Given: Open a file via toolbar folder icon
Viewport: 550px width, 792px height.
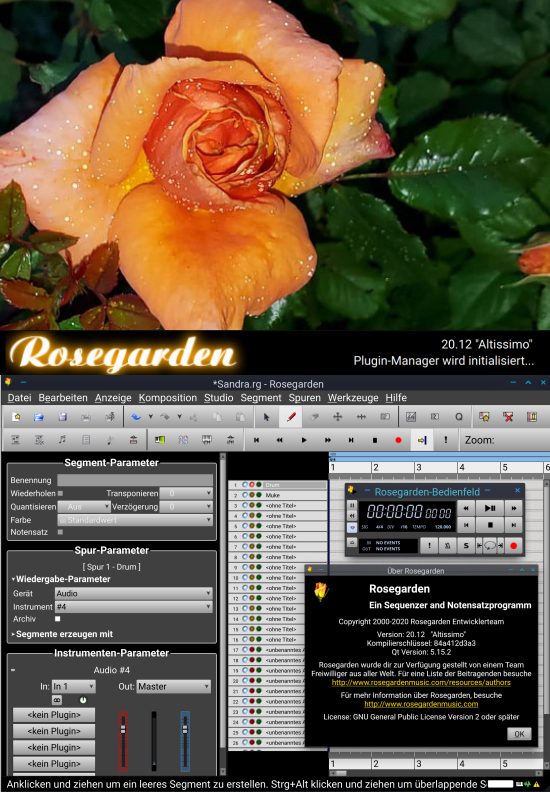Looking at the screenshot, I should pyautogui.click(x=39, y=417).
